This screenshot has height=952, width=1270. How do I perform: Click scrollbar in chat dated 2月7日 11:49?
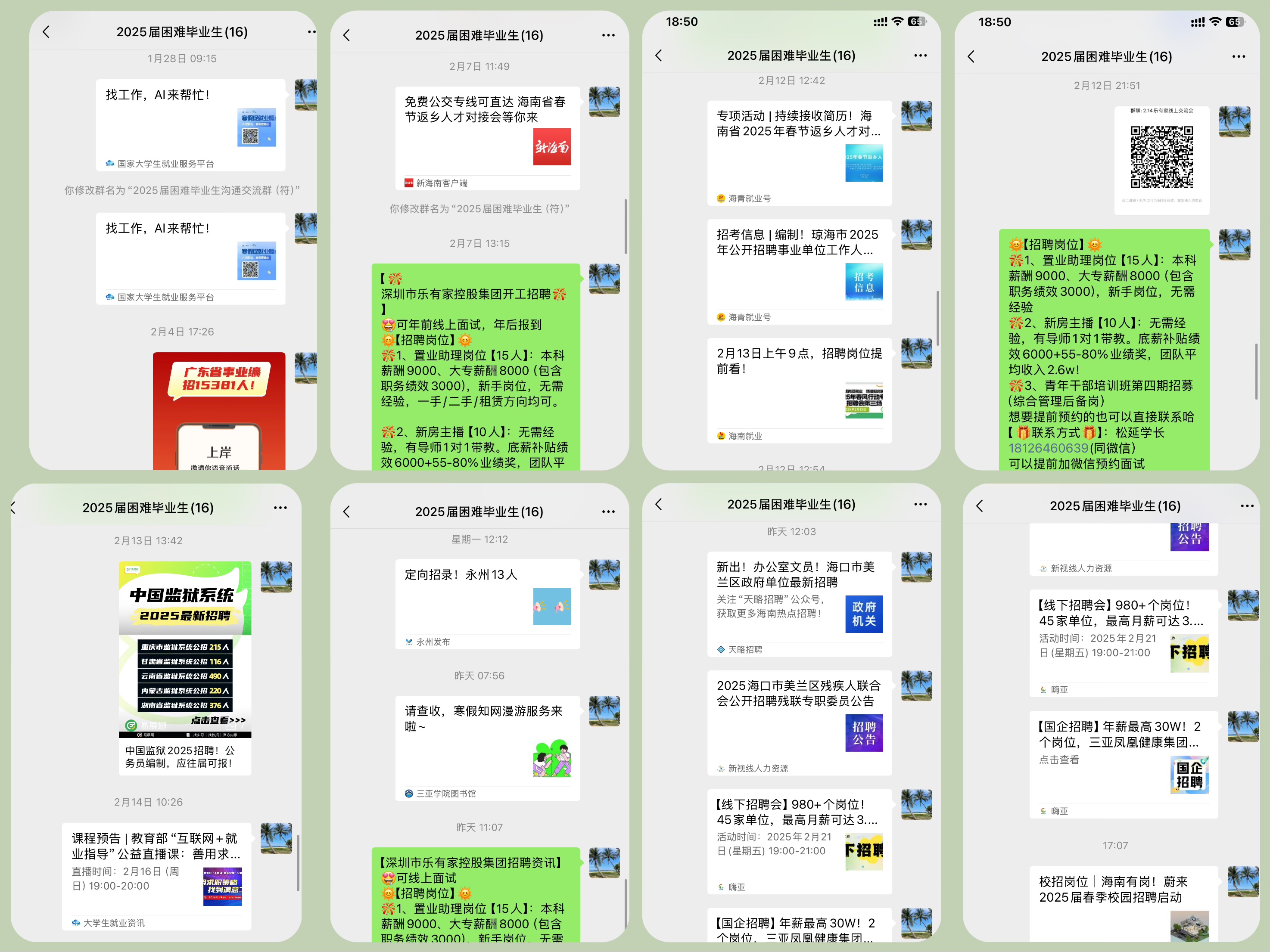[x=625, y=226]
